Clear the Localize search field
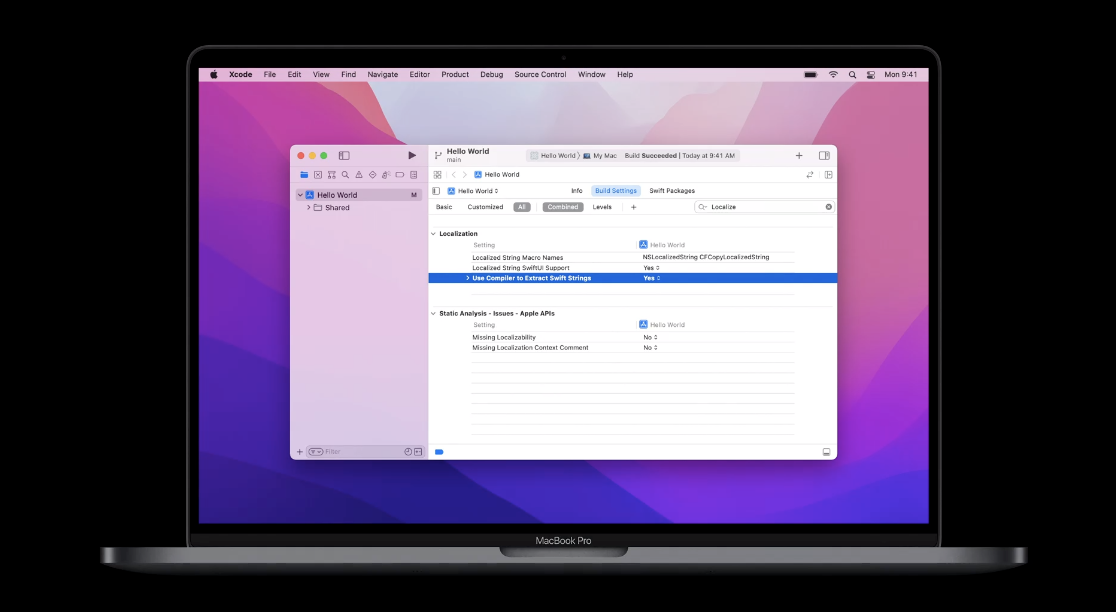The height and width of the screenshot is (612, 1116). tap(828, 207)
